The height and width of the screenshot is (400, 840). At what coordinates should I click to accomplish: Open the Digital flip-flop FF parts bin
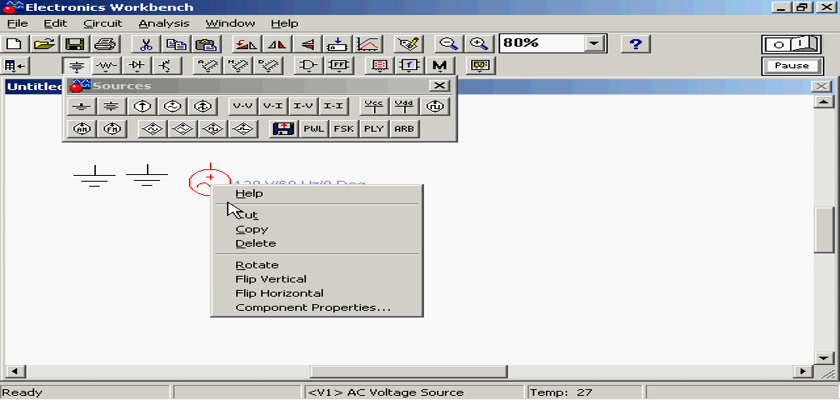point(339,66)
